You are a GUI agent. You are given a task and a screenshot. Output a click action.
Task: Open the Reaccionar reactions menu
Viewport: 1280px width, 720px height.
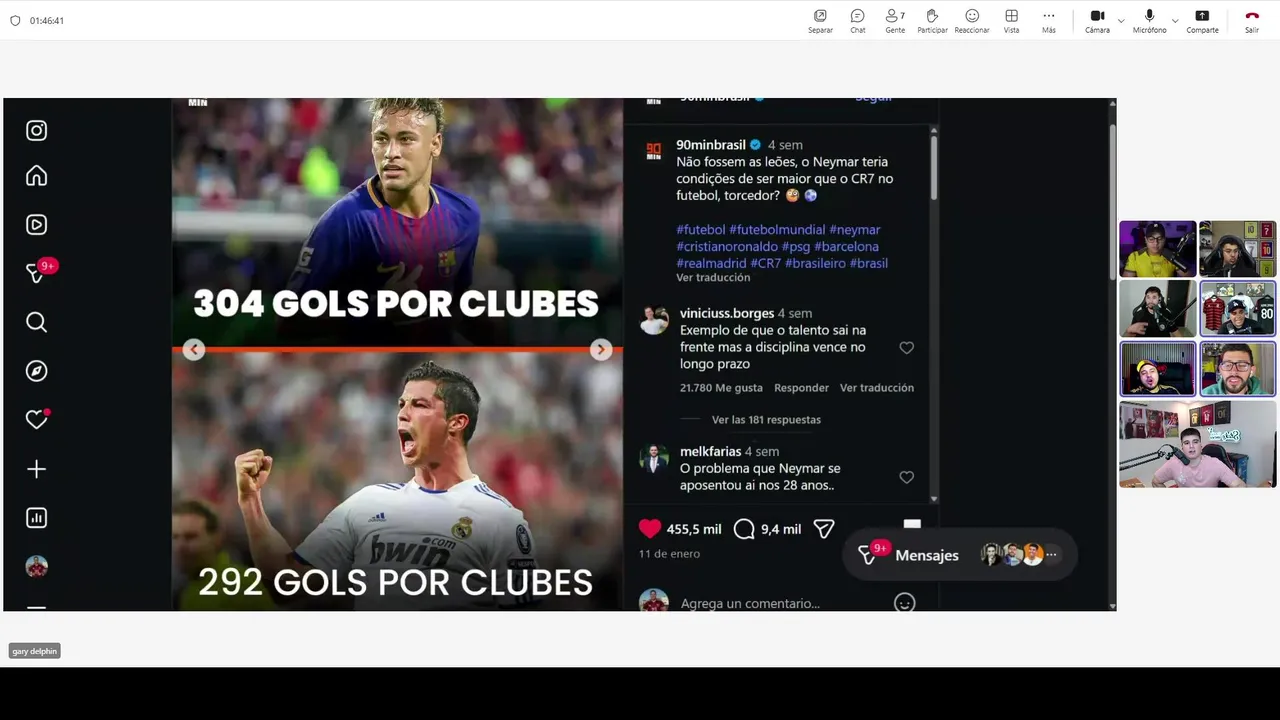pos(972,21)
